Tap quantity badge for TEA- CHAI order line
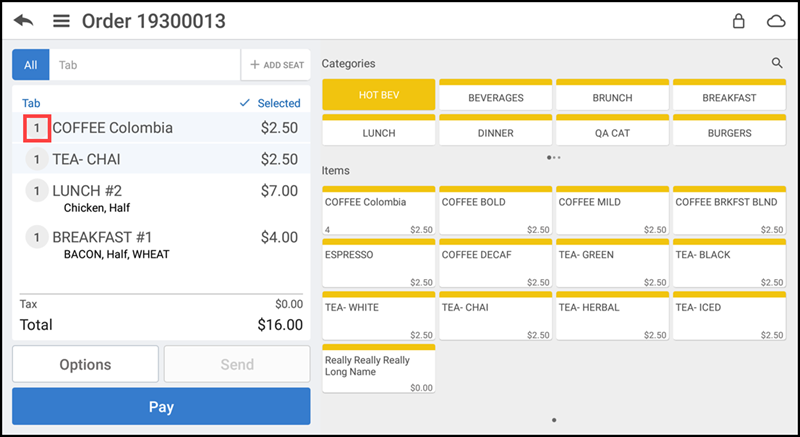Screen dimensions: 800x437 (37, 160)
